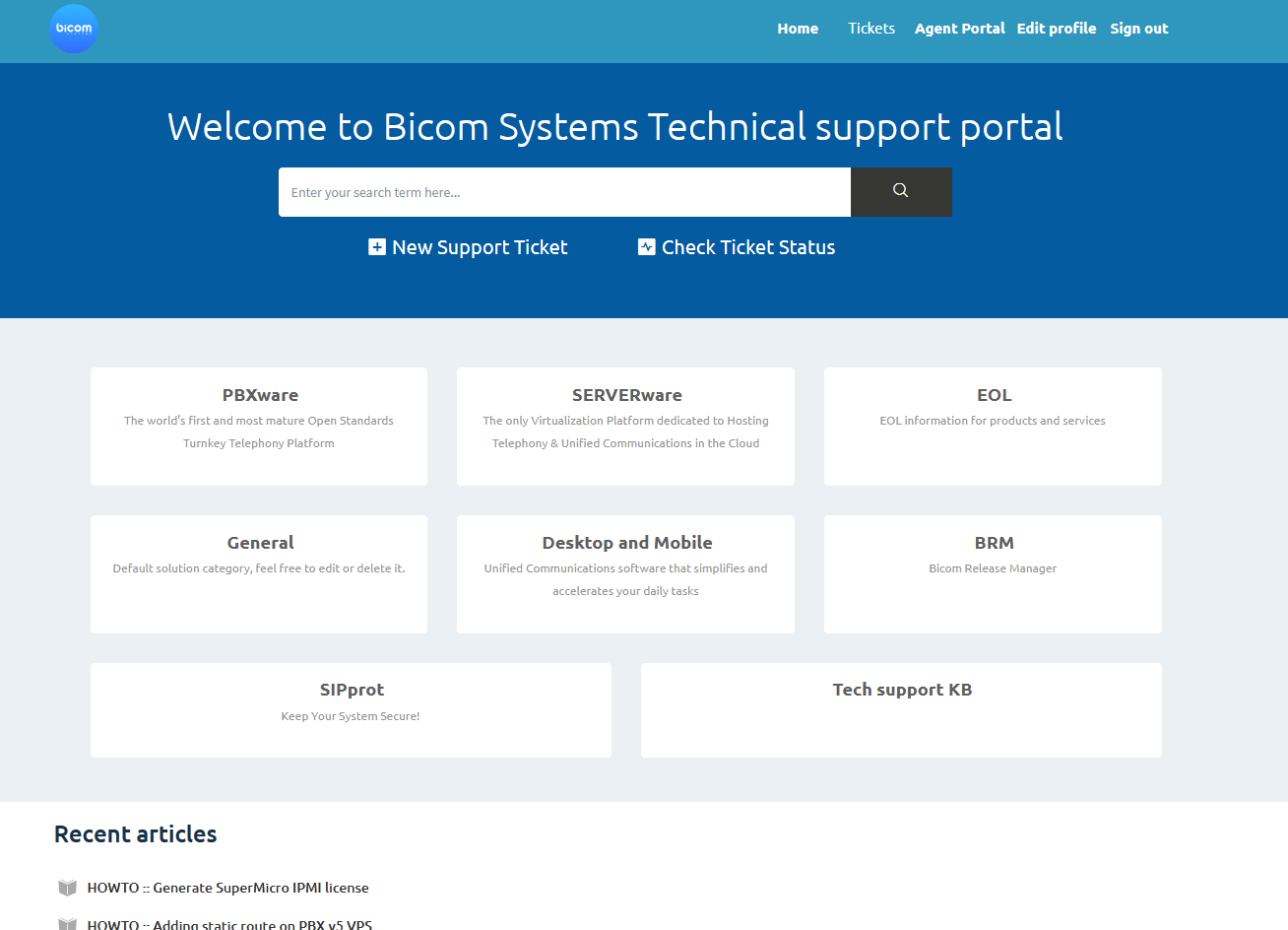Select Edit profile in the header

click(x=1057, y=29)
